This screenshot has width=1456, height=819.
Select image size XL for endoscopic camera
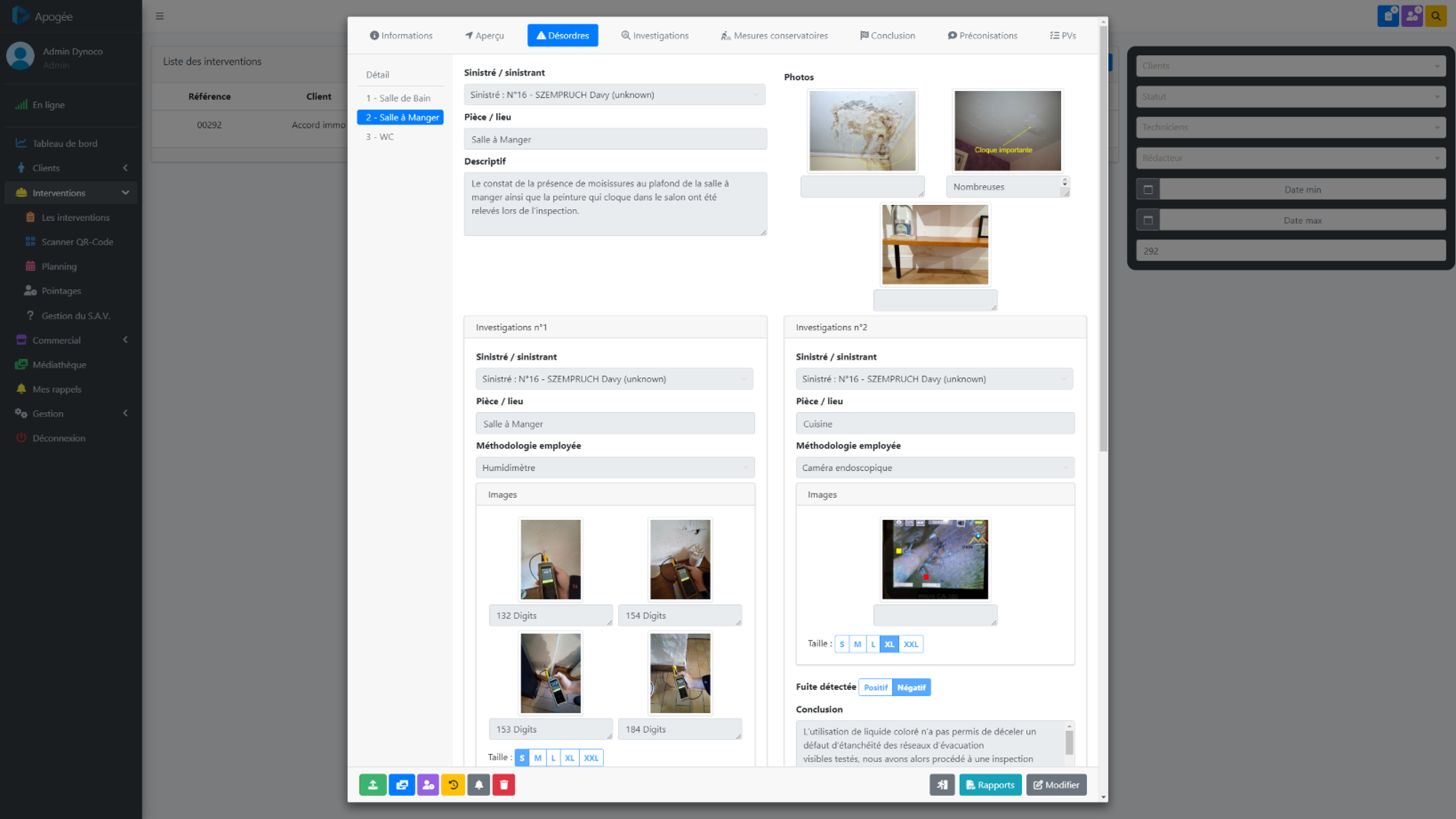(889, 644)
